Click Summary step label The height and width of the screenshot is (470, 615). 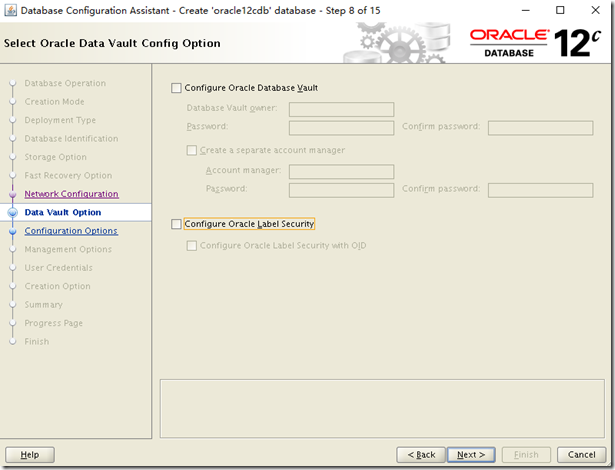(x=44, y=304)
